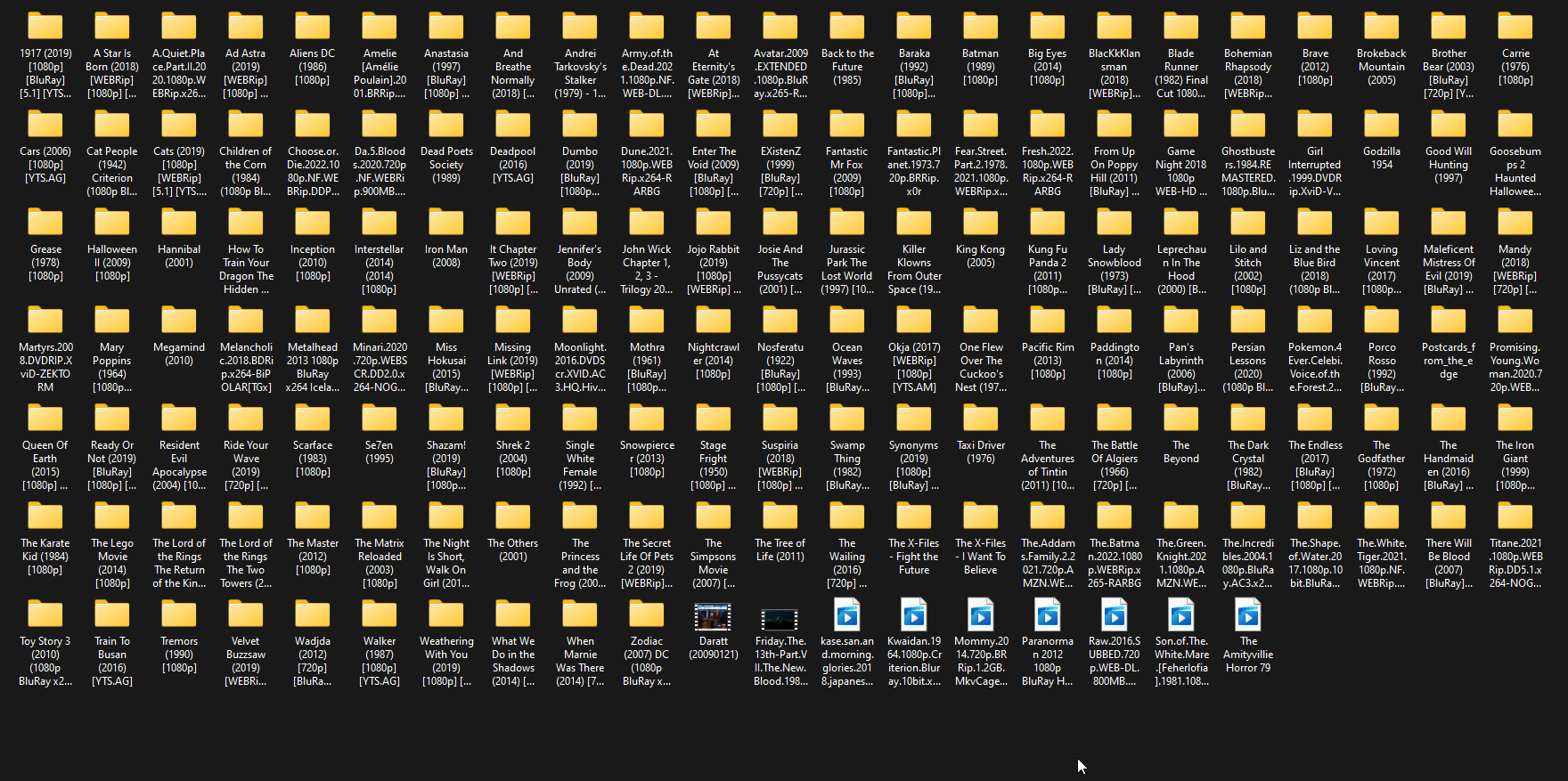
Task: Select the Pan's Labyrinth (2006) folder
Action: coord(1181,321)
